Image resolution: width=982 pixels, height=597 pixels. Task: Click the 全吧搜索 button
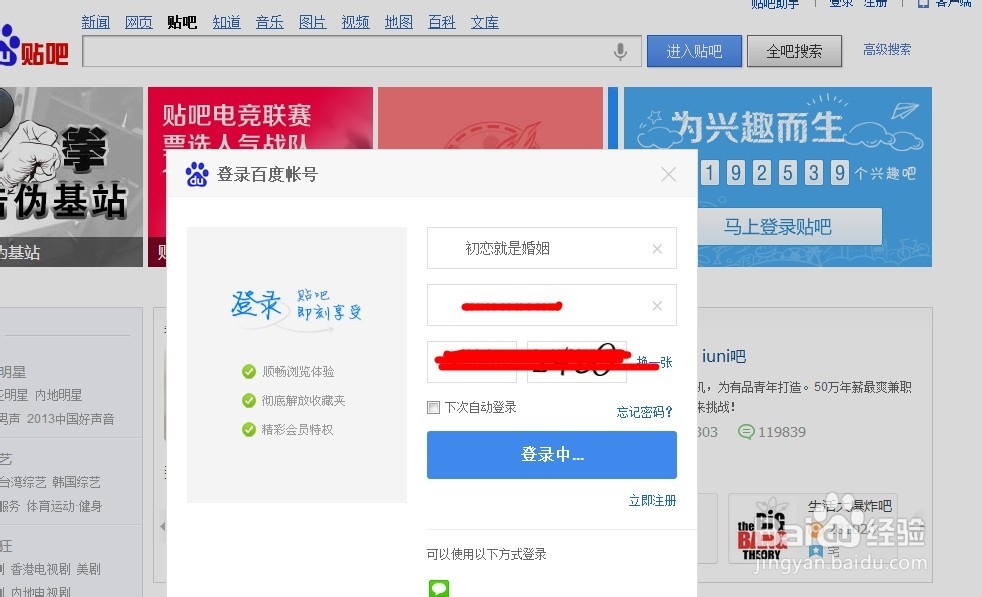point(794,51)
